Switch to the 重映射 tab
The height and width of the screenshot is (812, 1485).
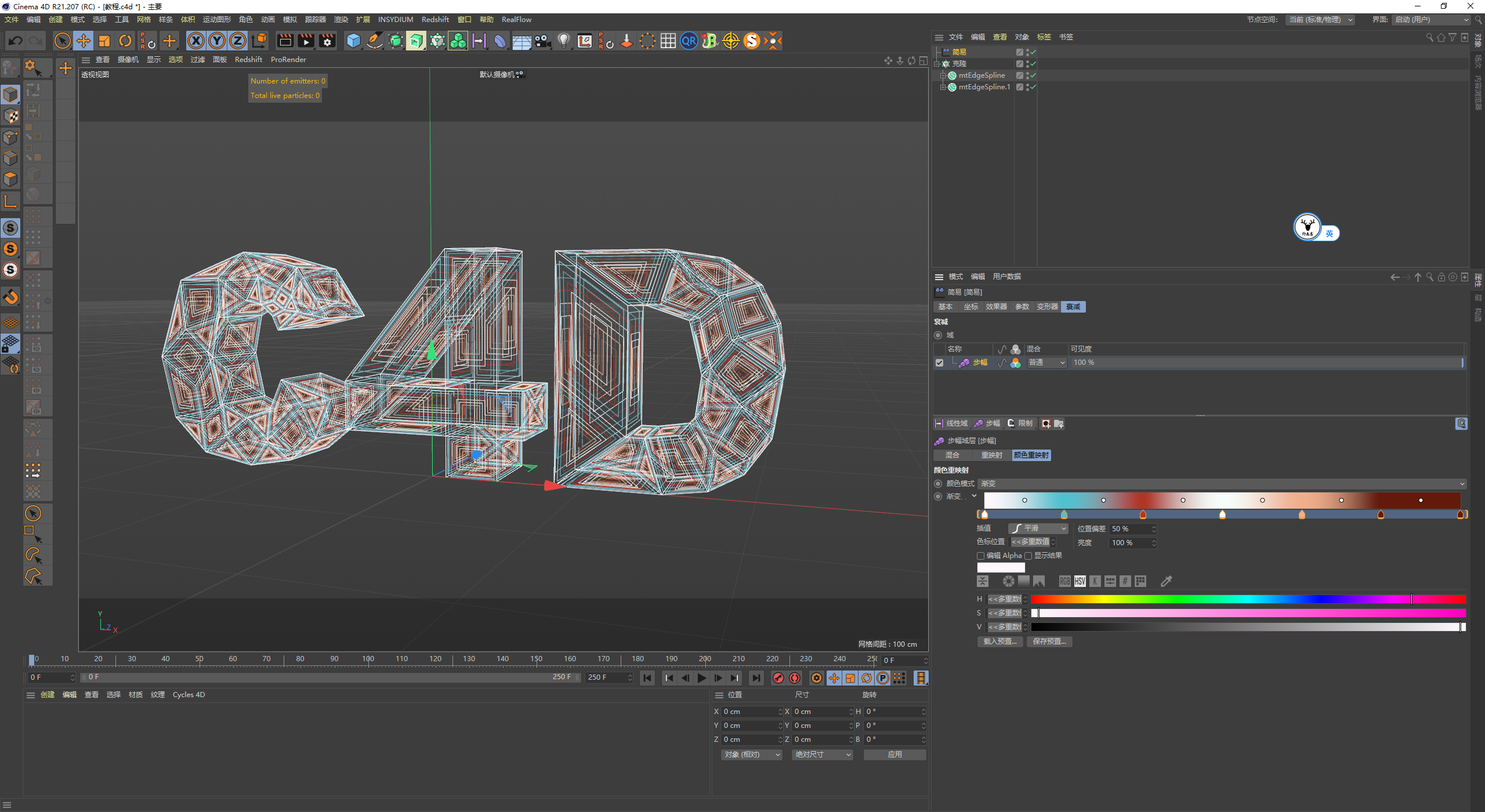click(991, 455)
